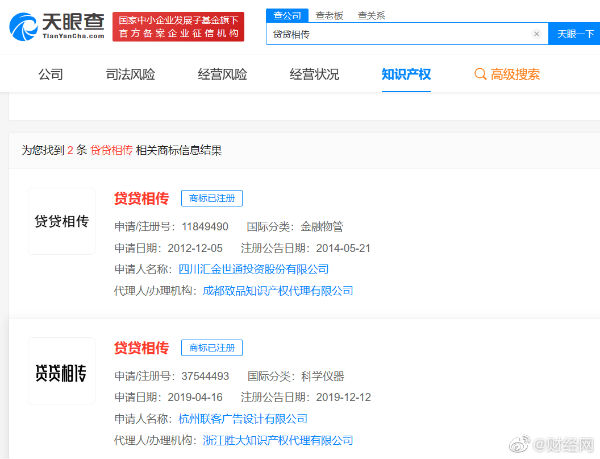Image resolution: width=600 pixels, height=459 pixels.
Task: Open agent 成都致品知识产权代理有限公司
Action: [278, 291]
